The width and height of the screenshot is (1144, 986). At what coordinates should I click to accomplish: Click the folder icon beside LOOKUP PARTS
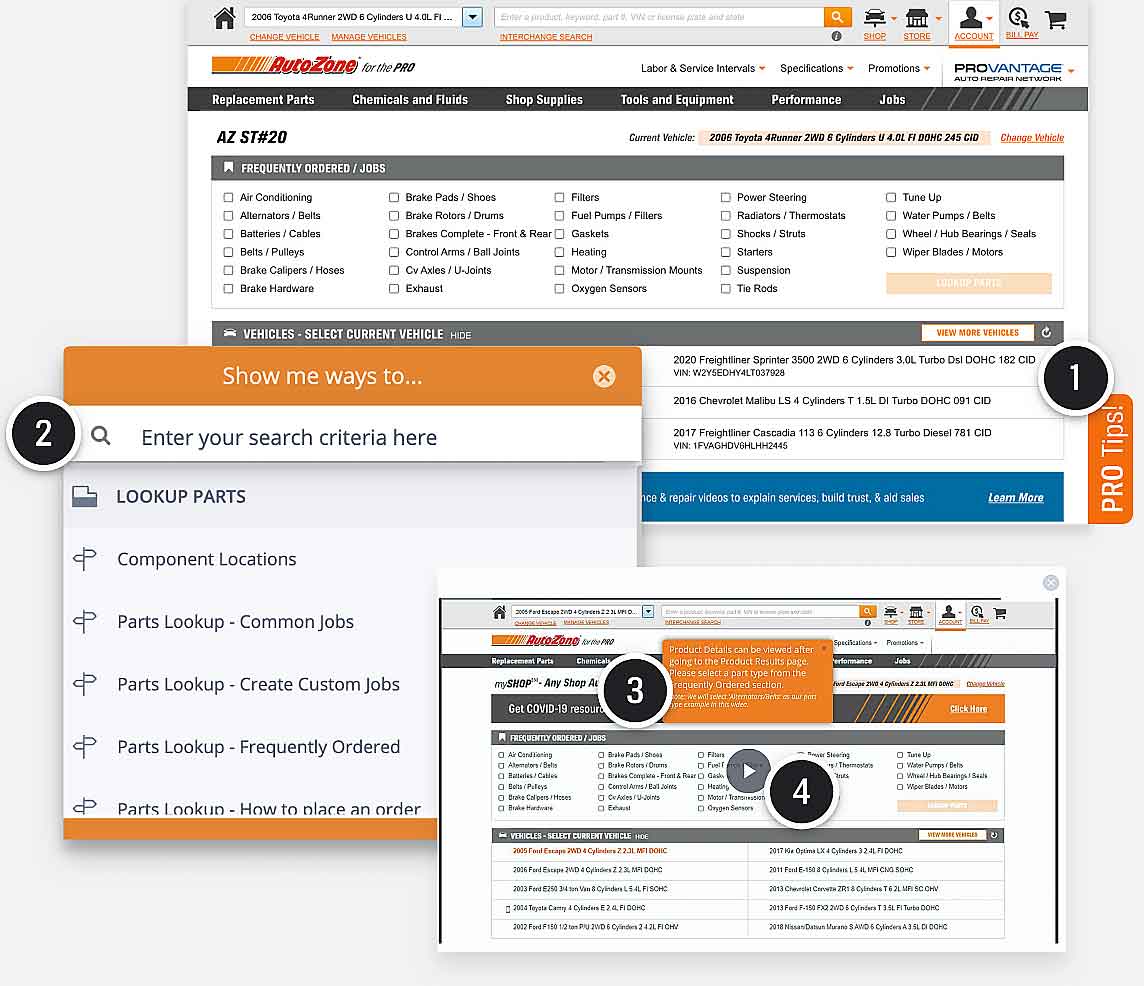(x=85, y=496)
